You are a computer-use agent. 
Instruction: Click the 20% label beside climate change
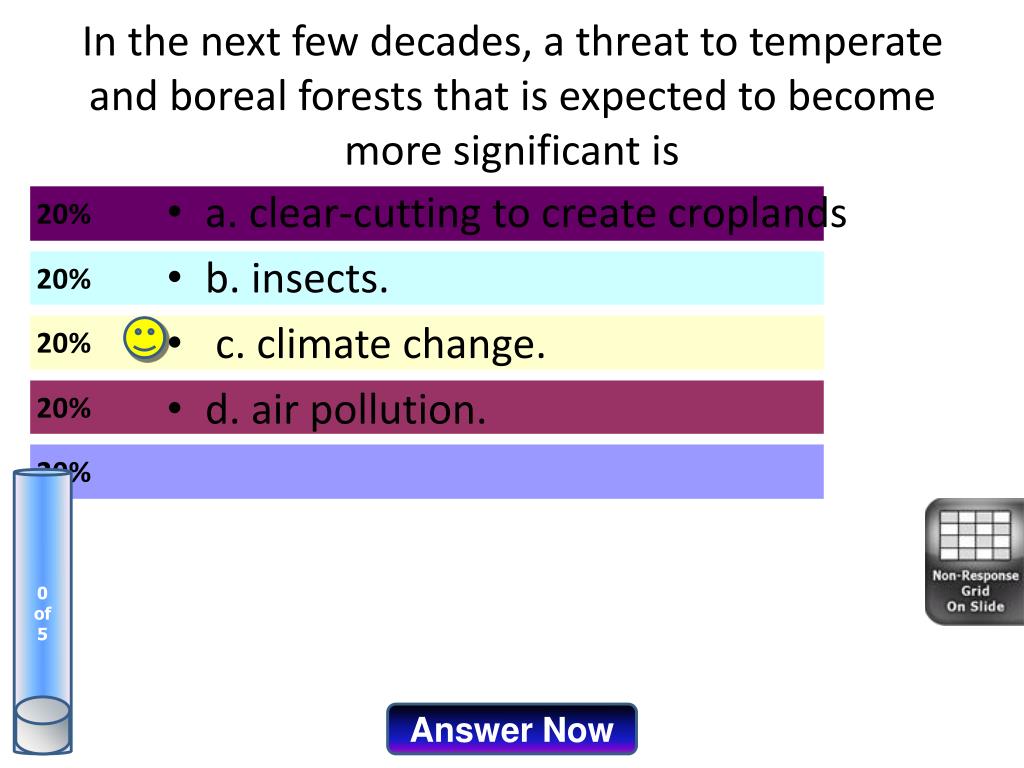click(x=63, y=344)
